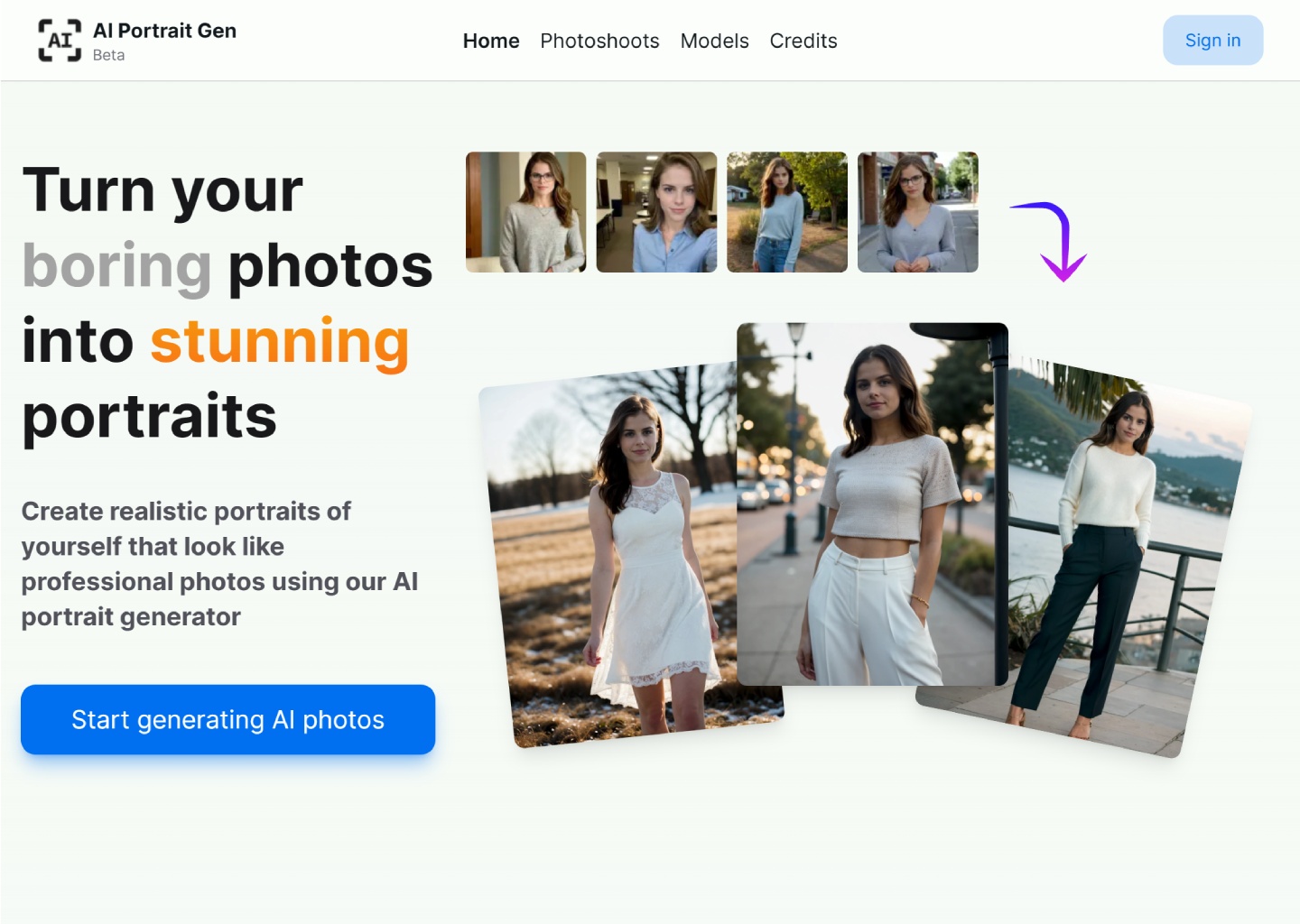Click the Create realistic portraits description text
Image resolution: width=1300 pixels, height=924 pixels.
[220, 564]
